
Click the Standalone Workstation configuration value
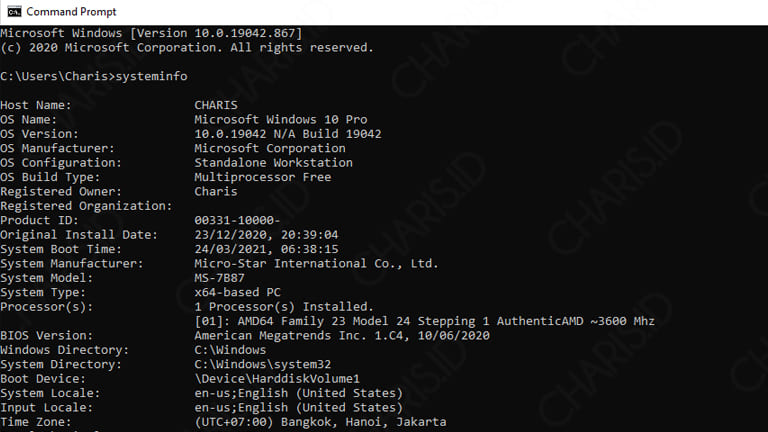[x=273, y=163]
